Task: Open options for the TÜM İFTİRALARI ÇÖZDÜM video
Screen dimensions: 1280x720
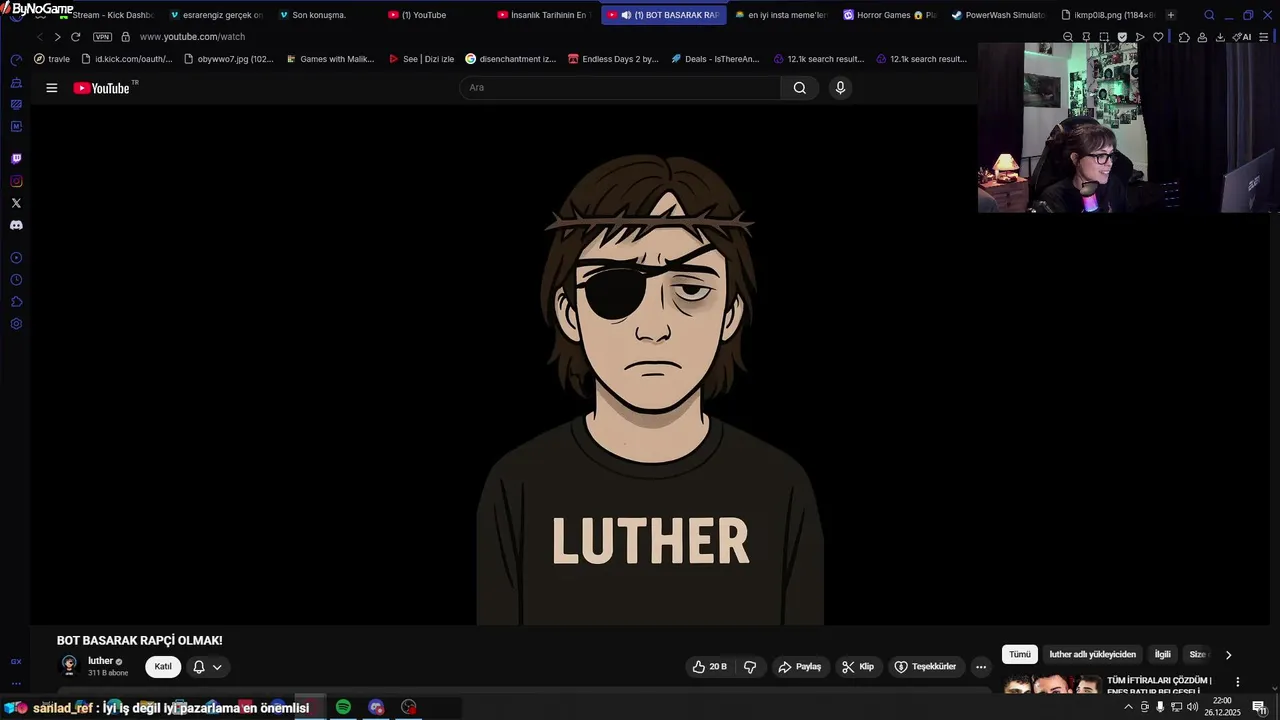Action: 1237,682
